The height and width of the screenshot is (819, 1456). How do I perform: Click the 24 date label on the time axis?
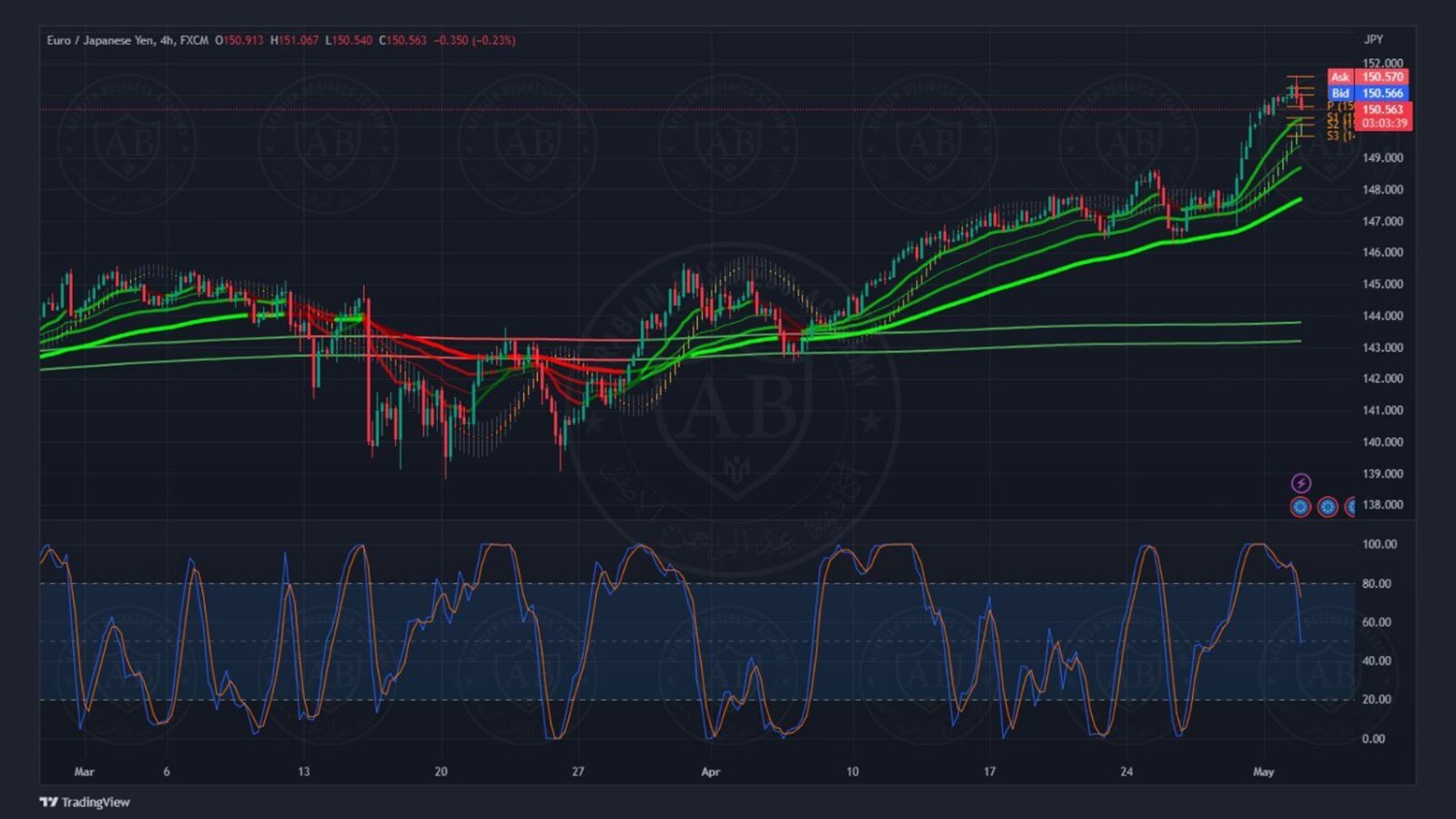click(x=1126, y=771)
